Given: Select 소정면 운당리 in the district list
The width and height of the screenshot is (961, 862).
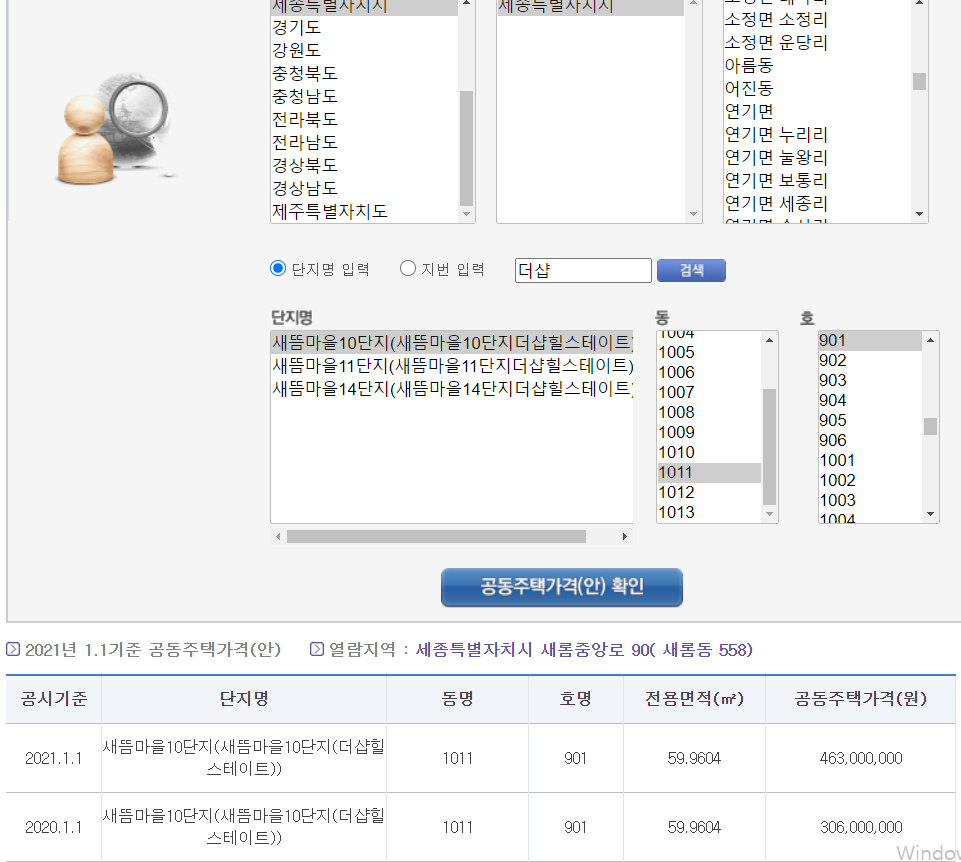Looking at the screenshot, I should (x=817, y=42).
